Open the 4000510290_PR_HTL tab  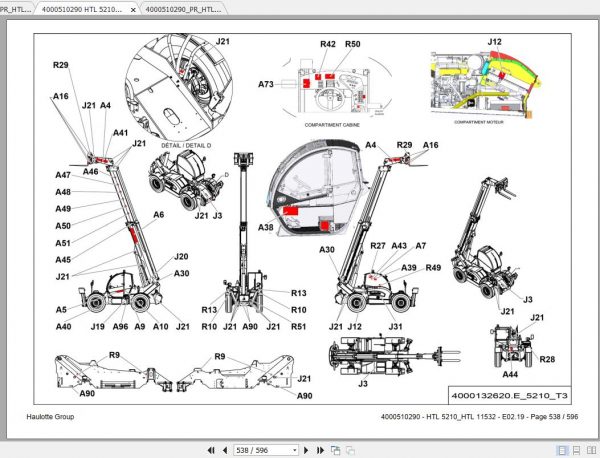(x=183, y=10)
